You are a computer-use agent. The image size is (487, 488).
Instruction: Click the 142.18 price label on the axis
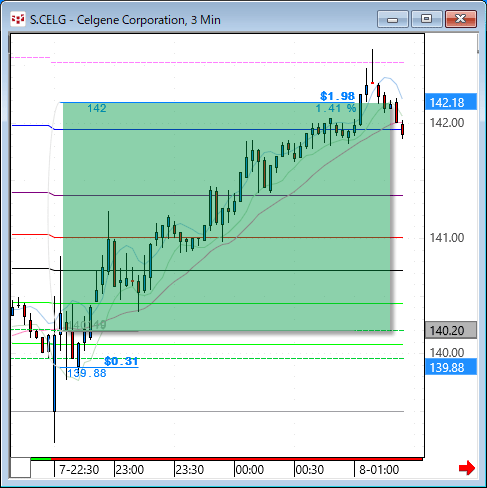click(451, 102)
